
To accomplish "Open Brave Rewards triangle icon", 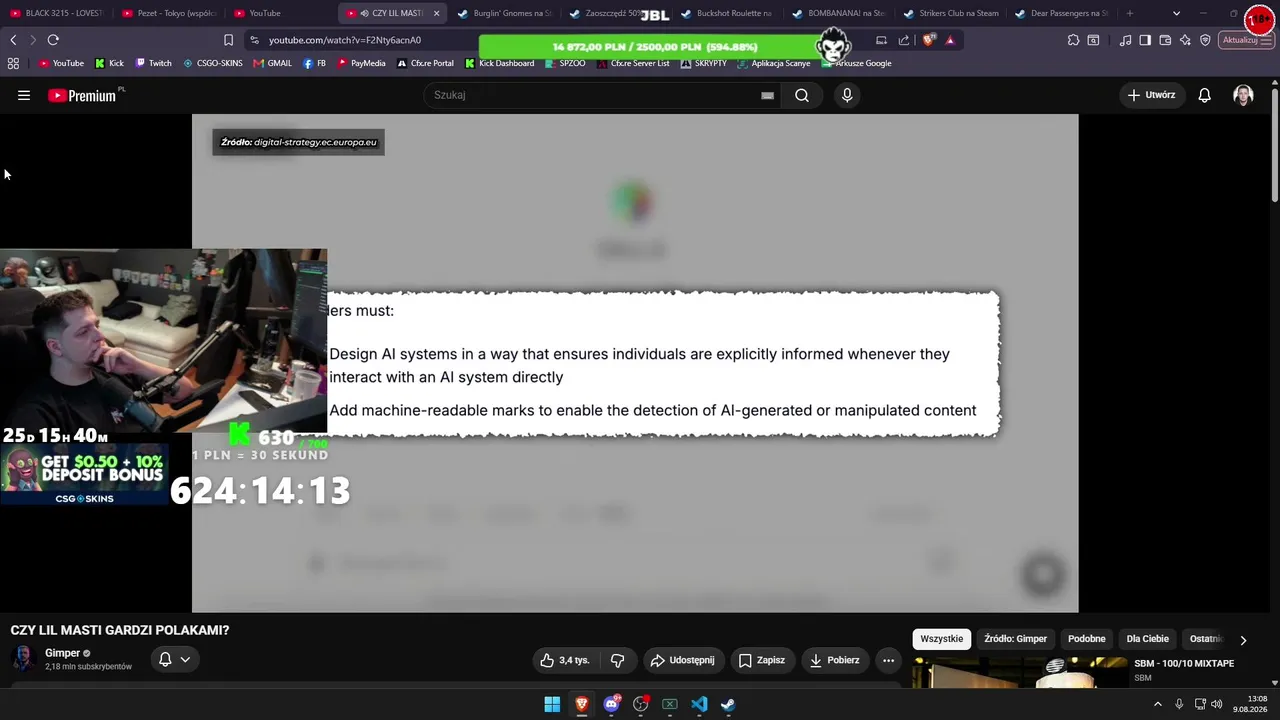I will [950, 40].
